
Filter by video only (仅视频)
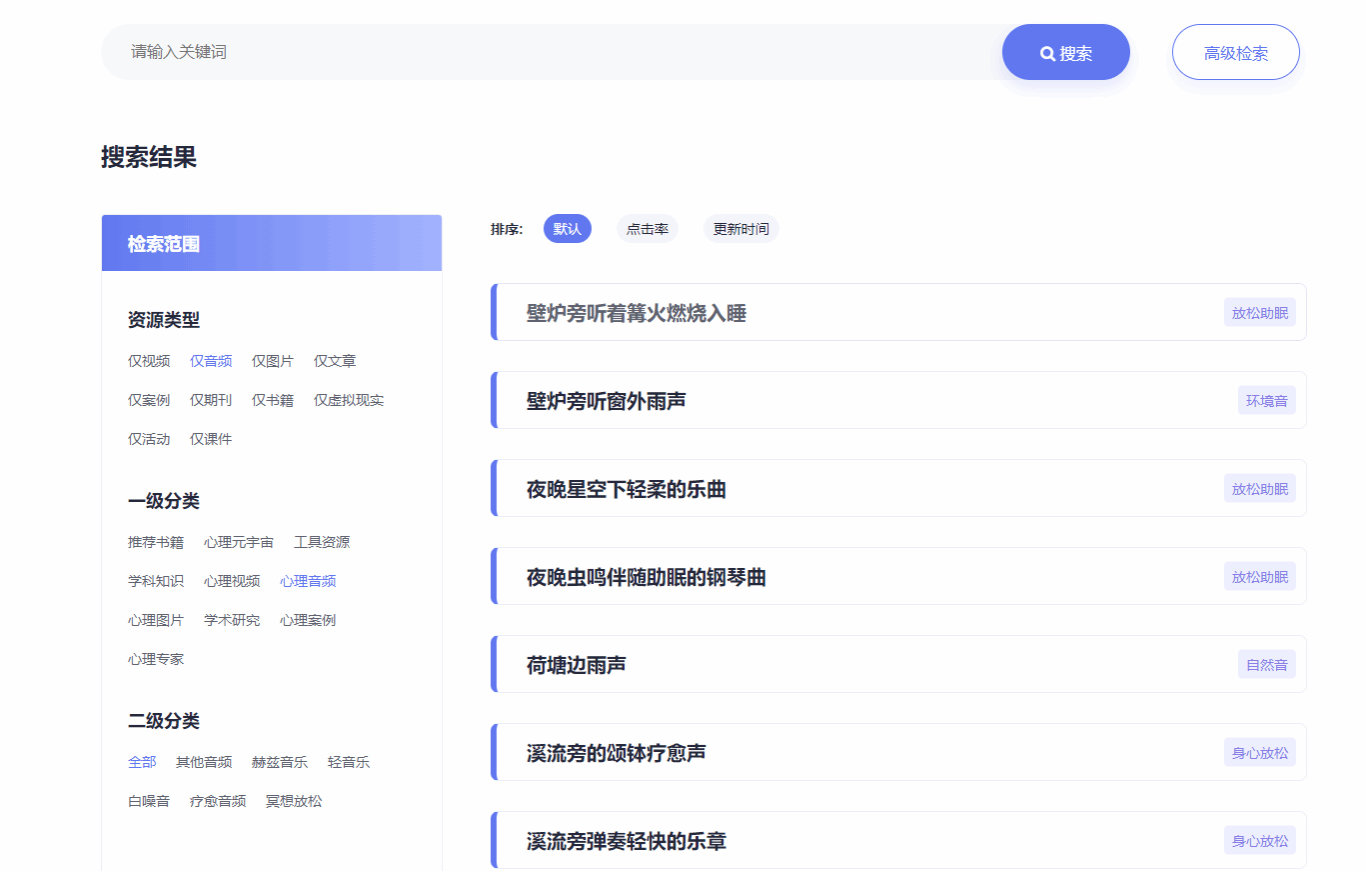coord(149,361)
